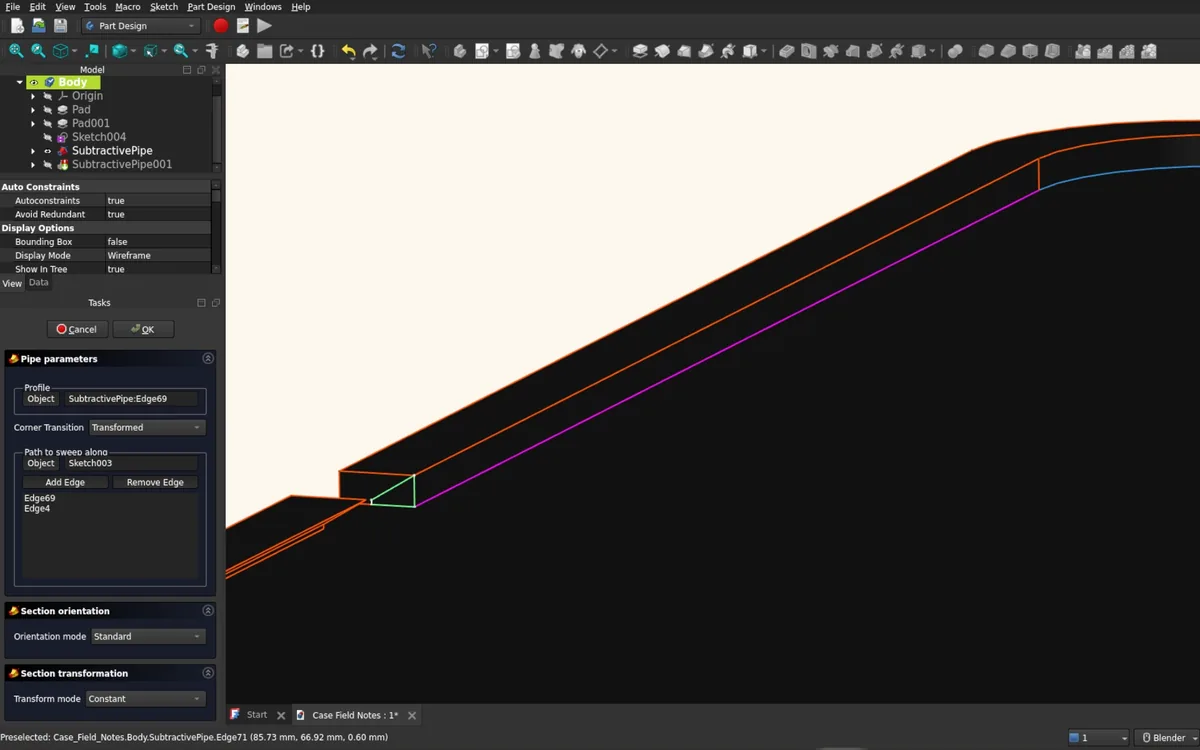Refresh recompute document icon

click(398, 51)
